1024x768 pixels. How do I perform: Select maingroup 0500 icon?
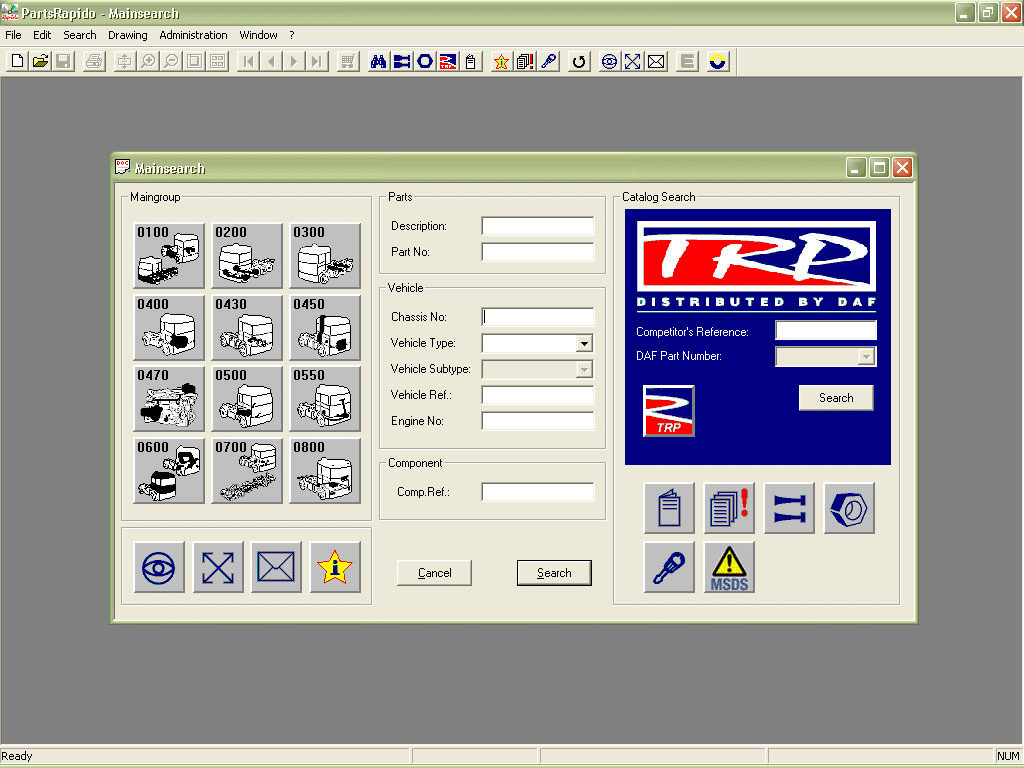pos(248,398)
